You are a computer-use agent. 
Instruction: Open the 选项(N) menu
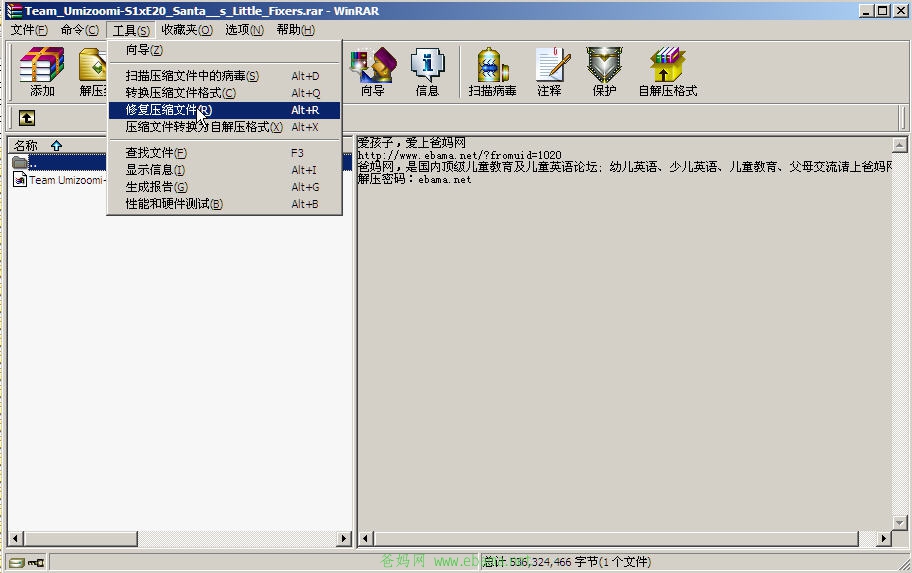click(244, 30)
